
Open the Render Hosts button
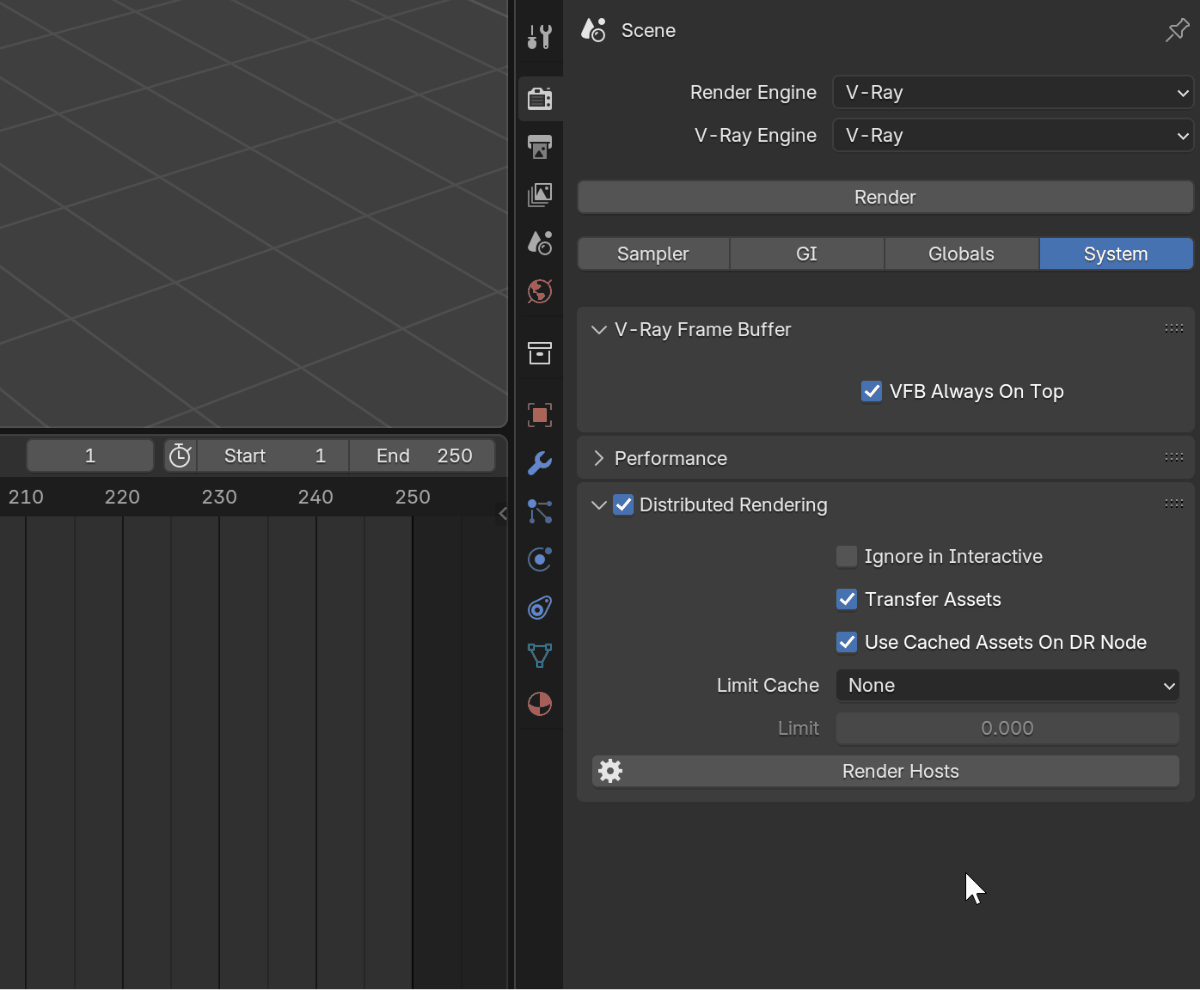tap(886, 771)
